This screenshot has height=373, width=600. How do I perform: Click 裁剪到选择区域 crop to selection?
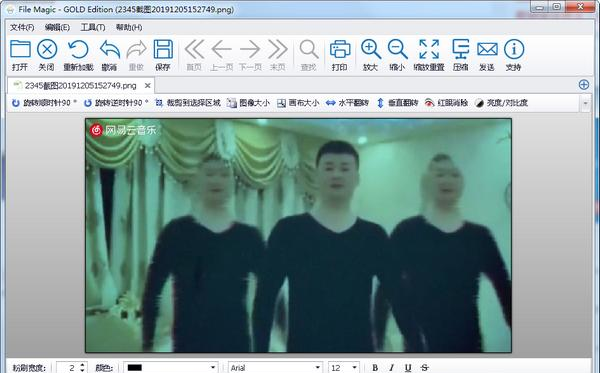point(188,103)
